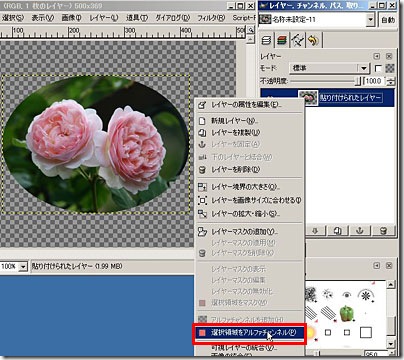Choose レイヤーを画像サイズに合わせる menu entry

[249, 200]
